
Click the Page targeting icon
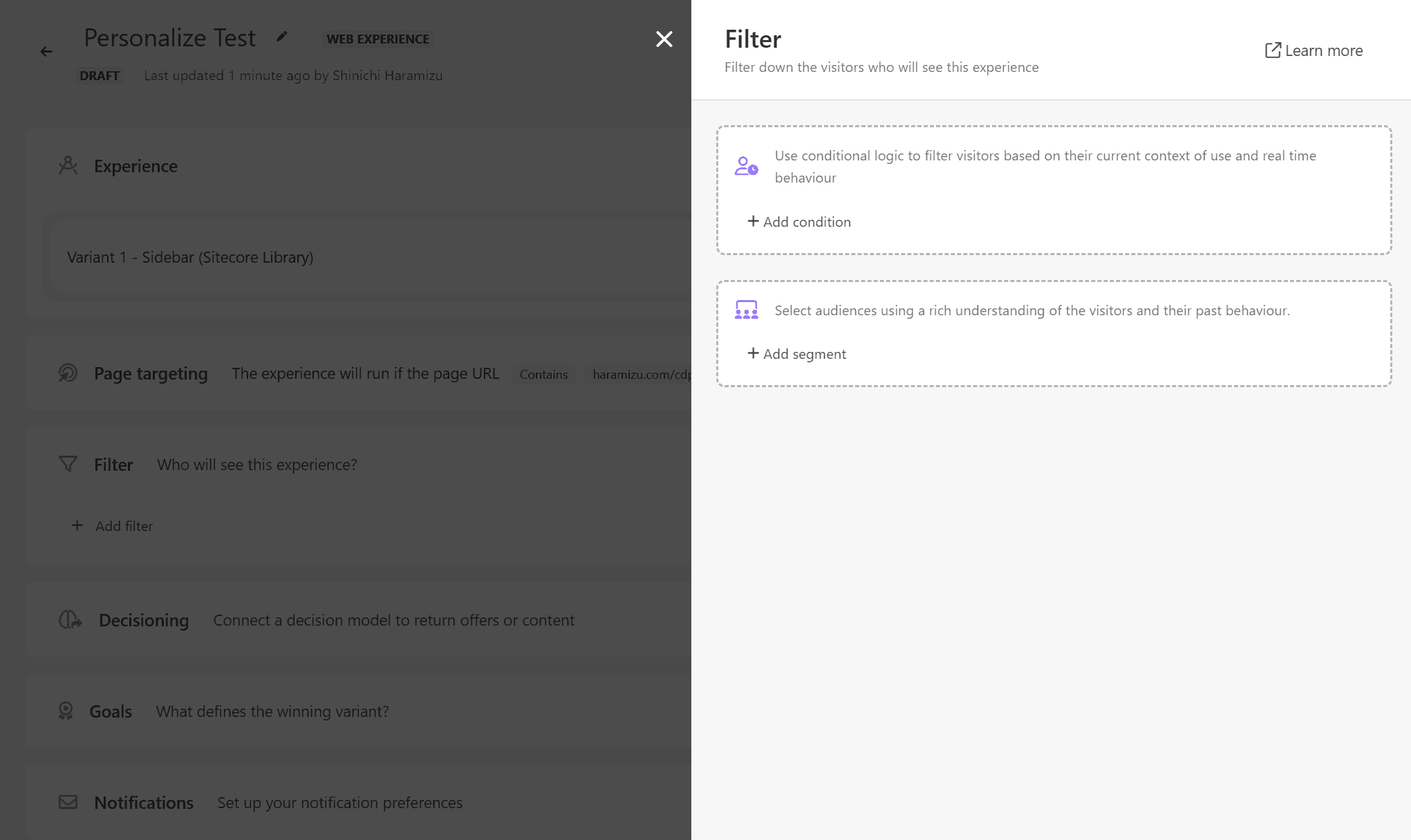pos(68,373)
